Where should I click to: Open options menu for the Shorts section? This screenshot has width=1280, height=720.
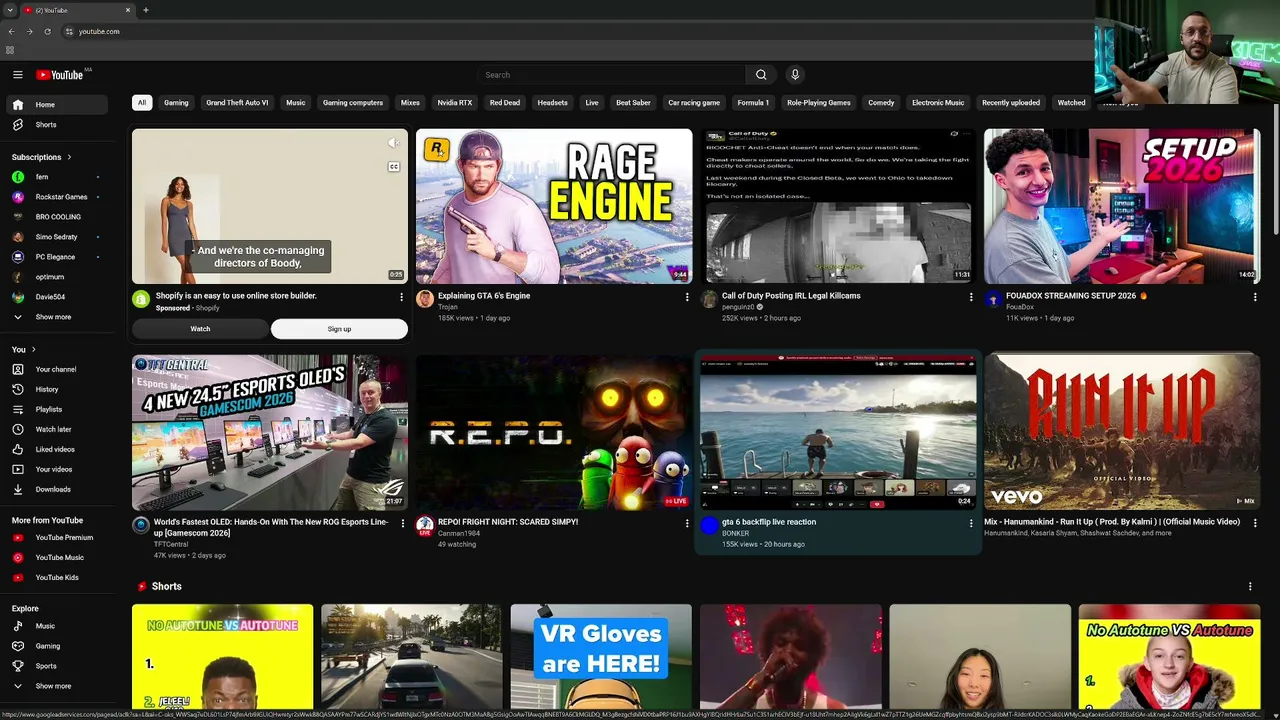coord(1250,587)
